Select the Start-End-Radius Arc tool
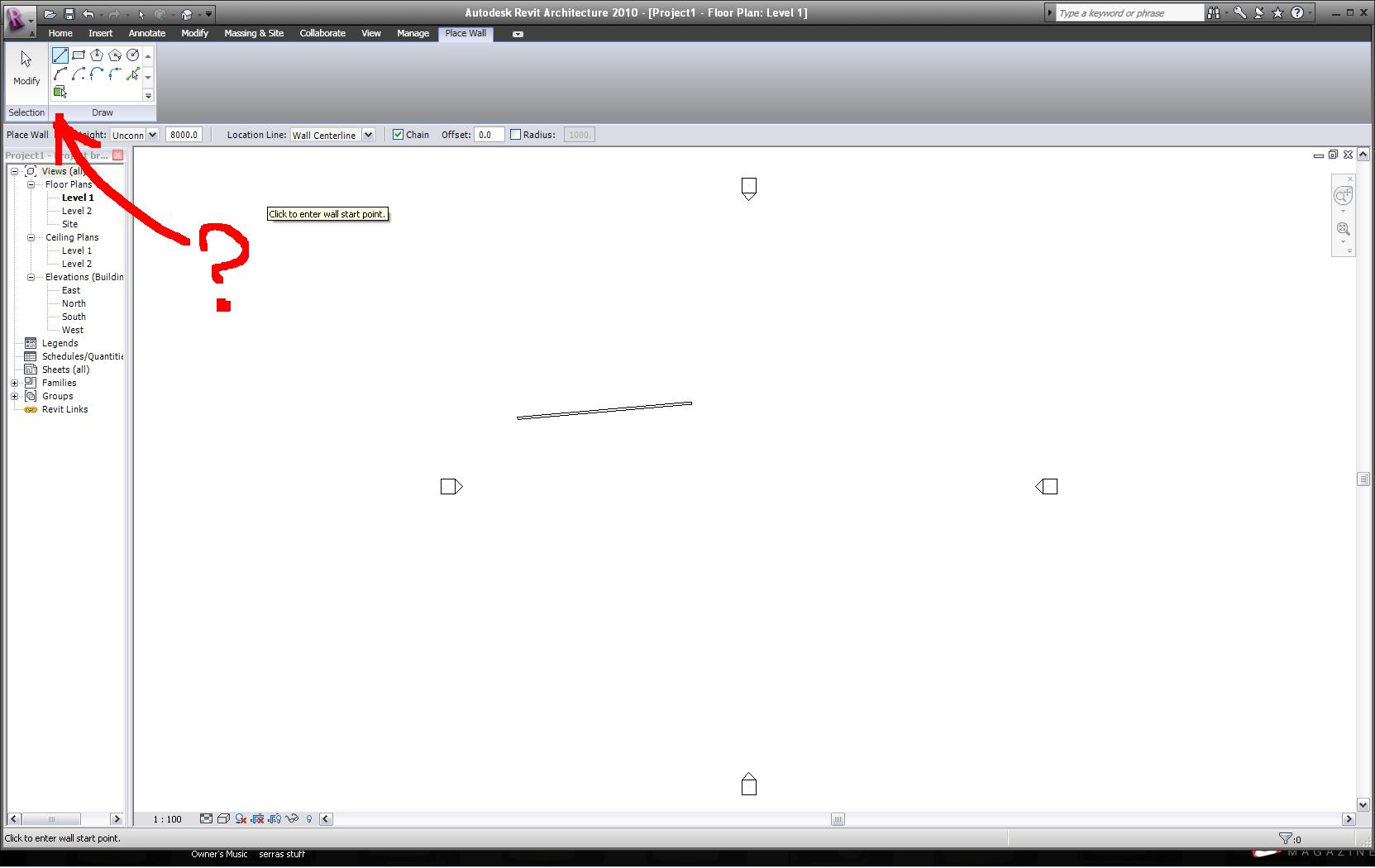This screenshot has height=868, width=1375. click(60, 74)
